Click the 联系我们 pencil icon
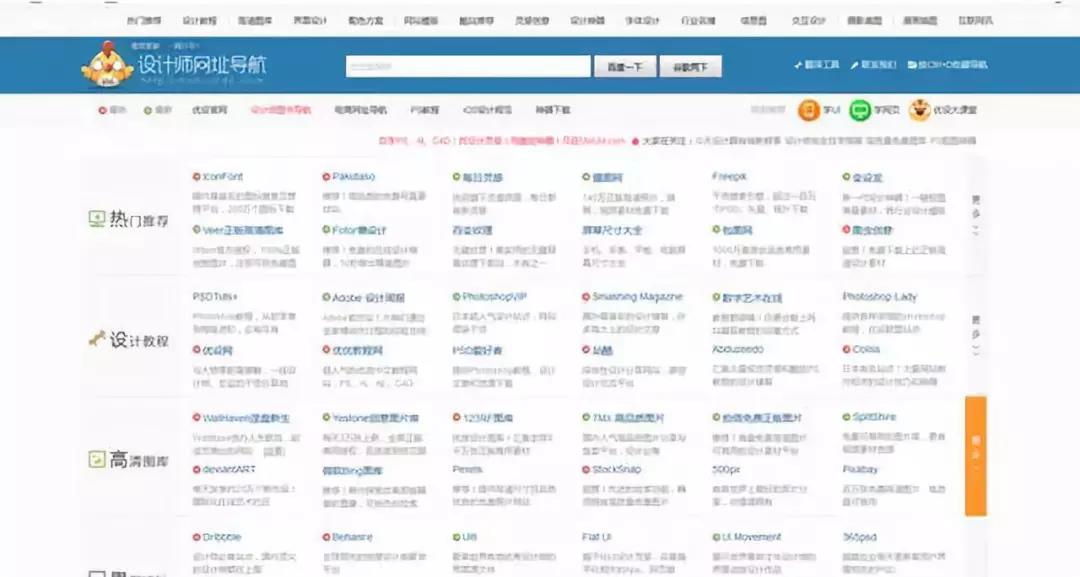The image size is (1080, 577). [x=855, y=64]
